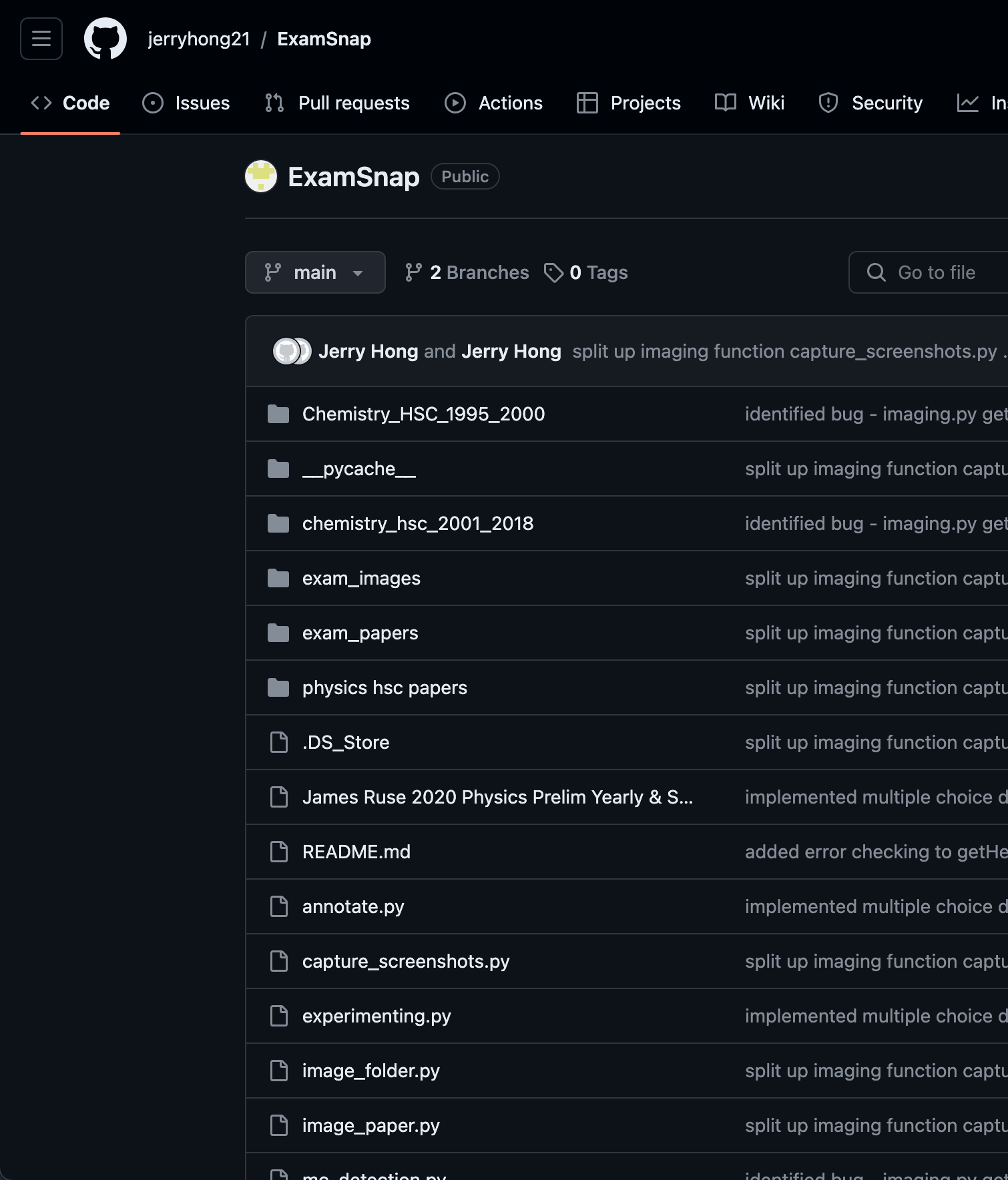Click the GitHub Octocat logo
The image size is (1008, 1180).
click(x=105, y=39)
